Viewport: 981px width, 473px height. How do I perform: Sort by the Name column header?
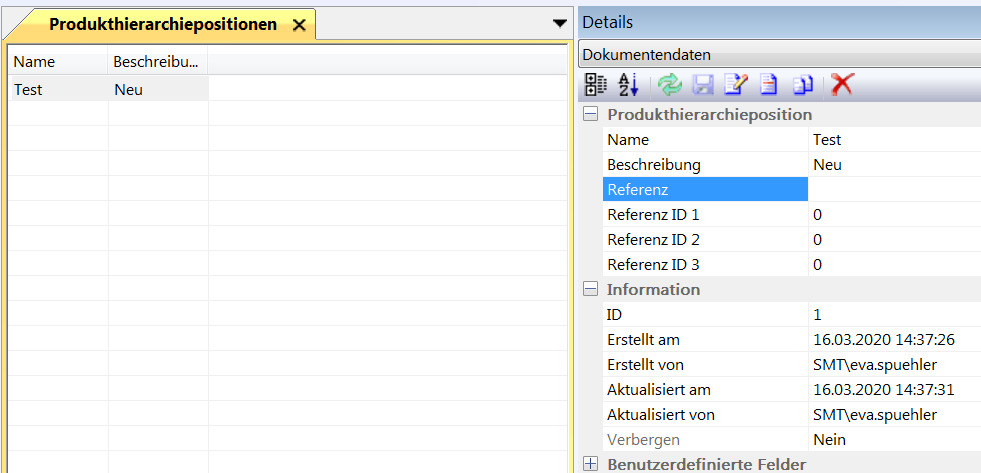coord(58,62)
